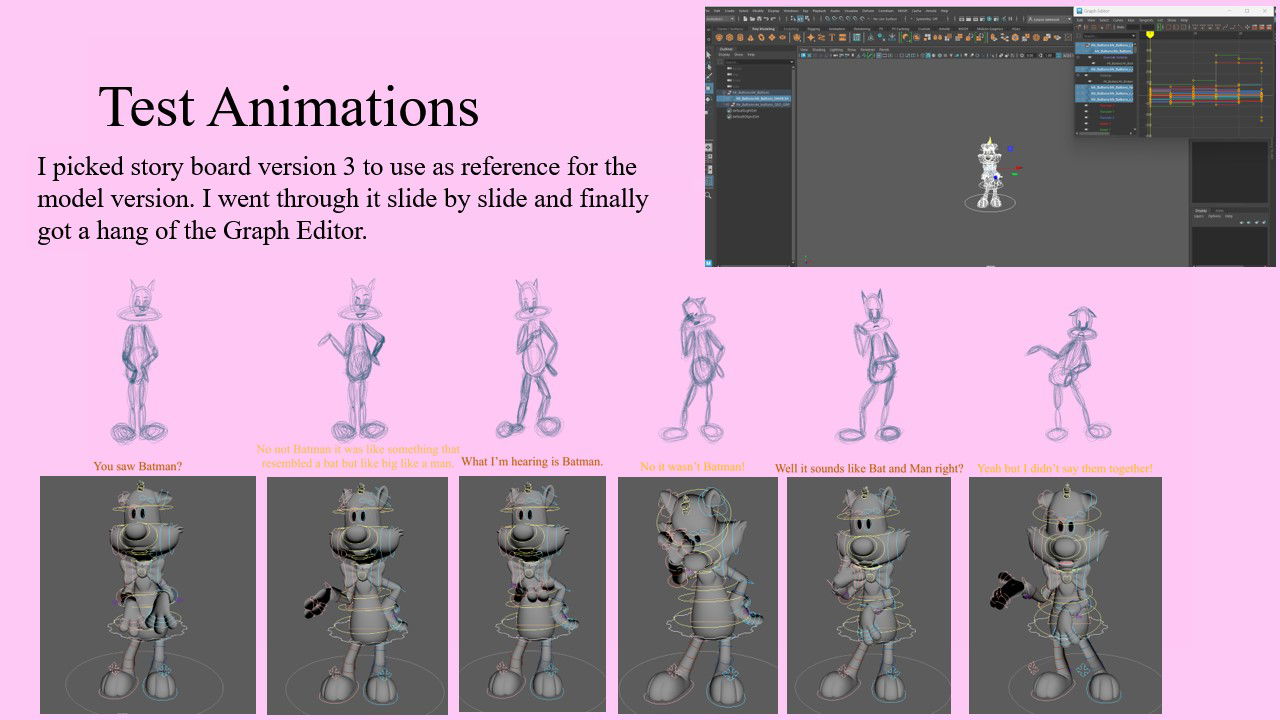Click the account sign-in button
Screen dimensions: 1280x720
click(1044, 19)
